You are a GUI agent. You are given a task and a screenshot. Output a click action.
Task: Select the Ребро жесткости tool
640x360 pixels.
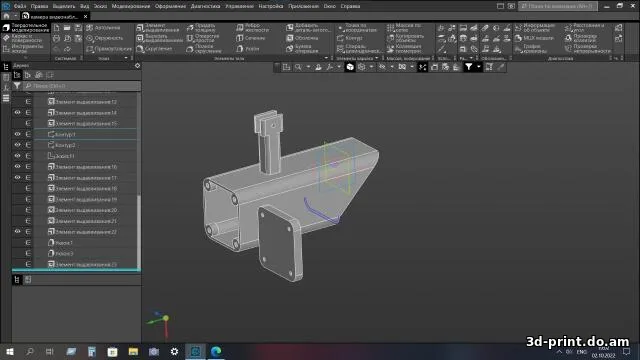[x=253, y=28]
